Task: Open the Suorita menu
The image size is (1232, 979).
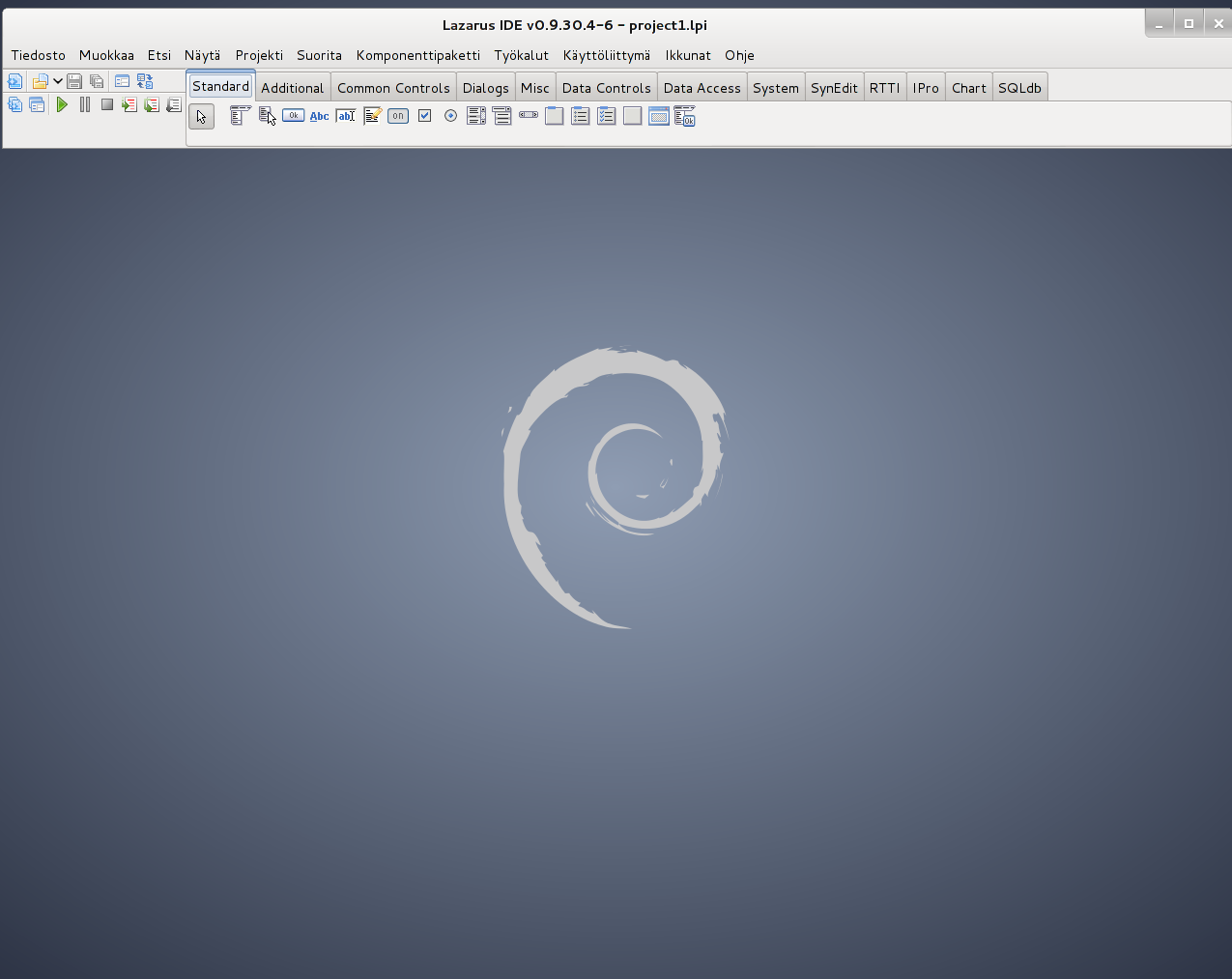Action: pyautogui.click(x=319, y=55)
